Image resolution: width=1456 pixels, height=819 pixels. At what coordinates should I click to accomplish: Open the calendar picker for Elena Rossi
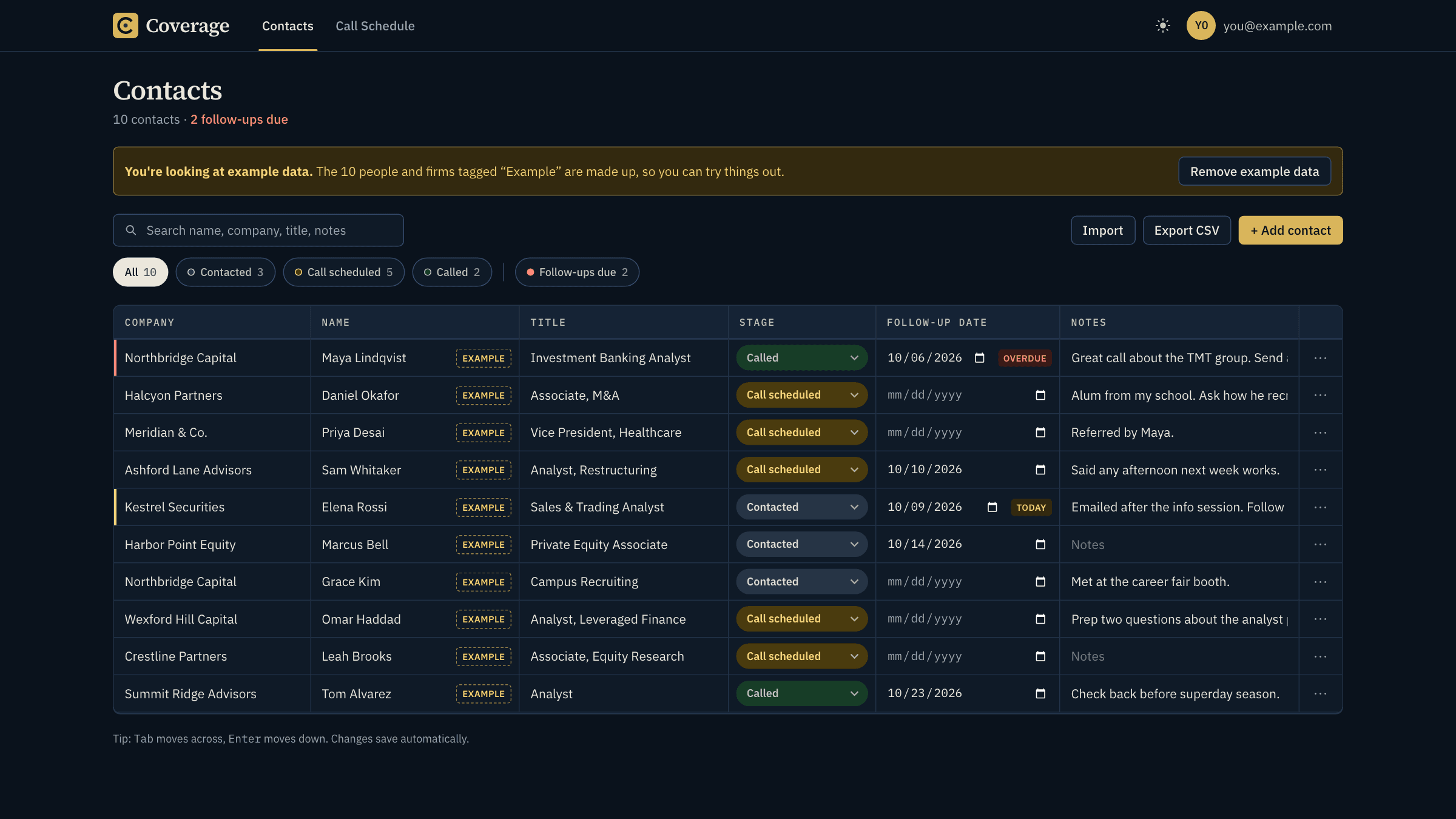pos(992,507)
